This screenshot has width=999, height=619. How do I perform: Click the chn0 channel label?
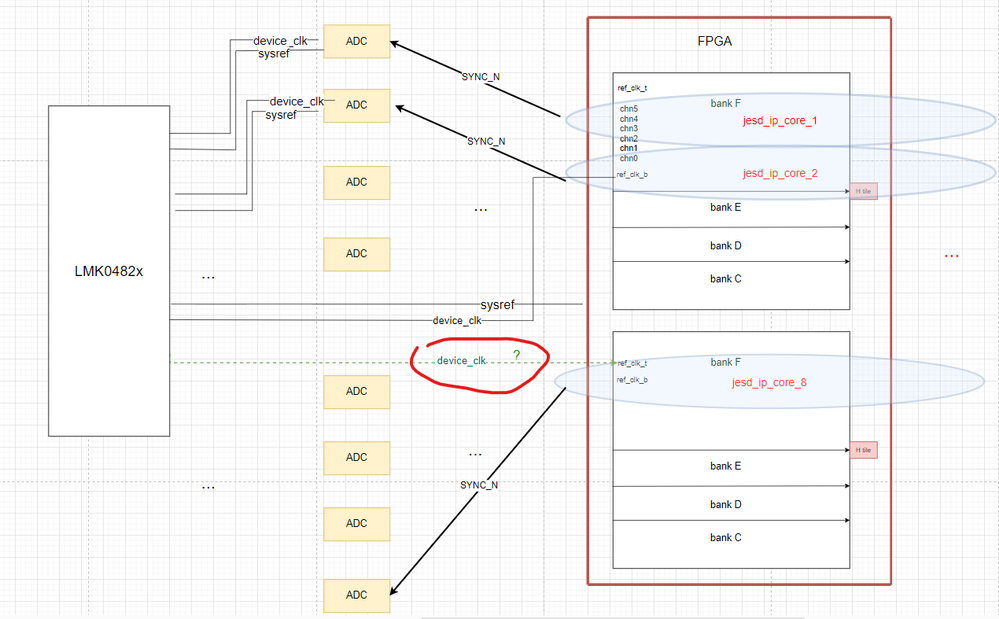point(629,158)
